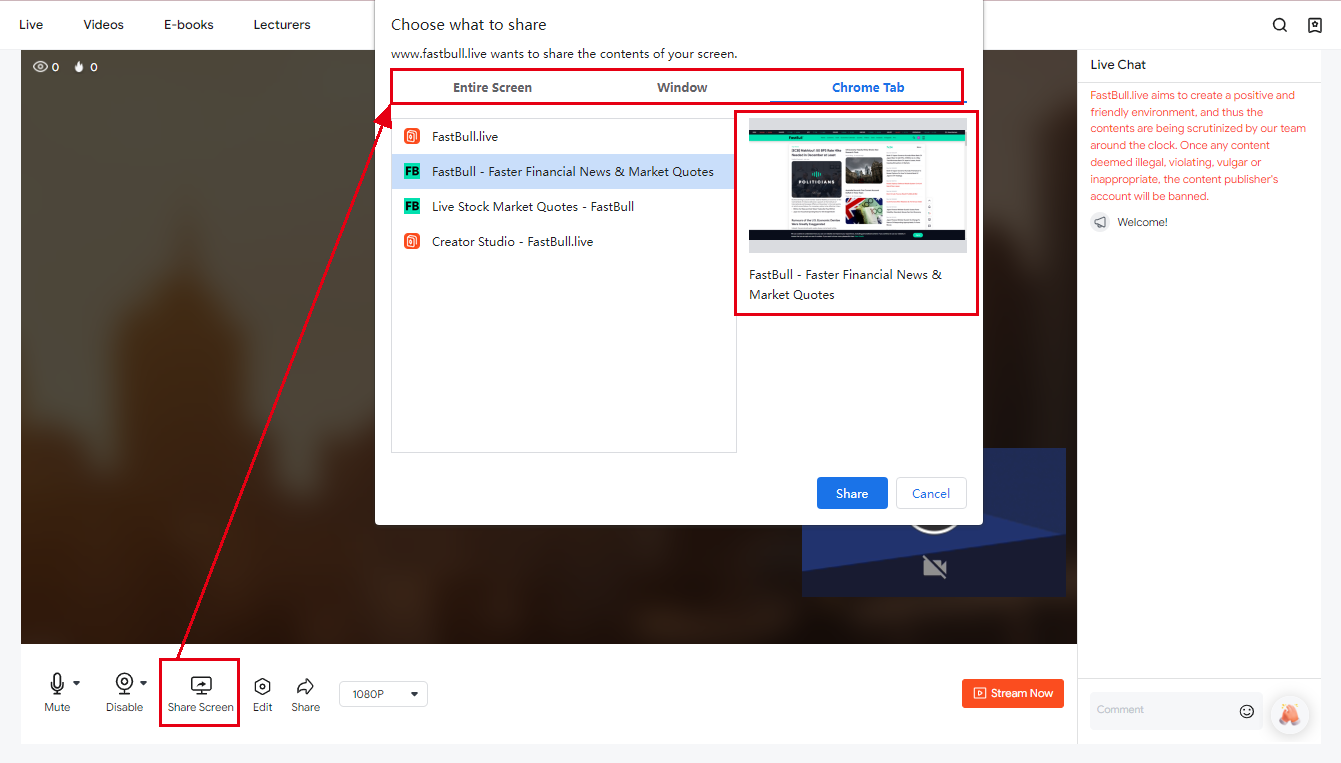Viewport: 1341px width, 763px height.
Task: Open the Lecturers menu item
Action: coord(282,25)
